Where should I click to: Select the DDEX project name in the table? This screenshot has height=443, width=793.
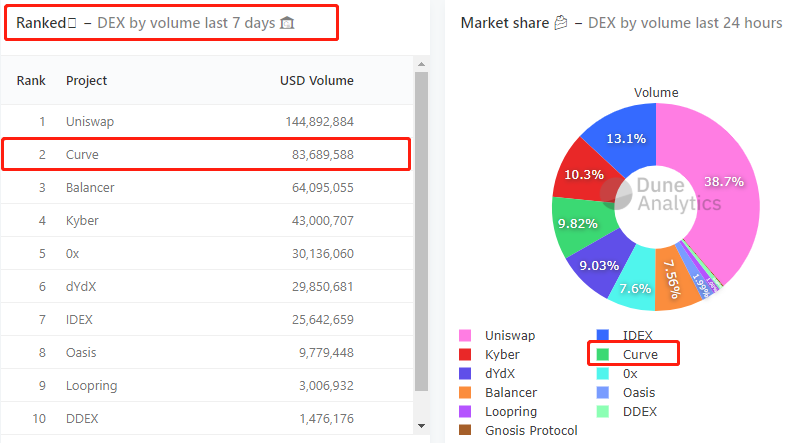point(82,419)
